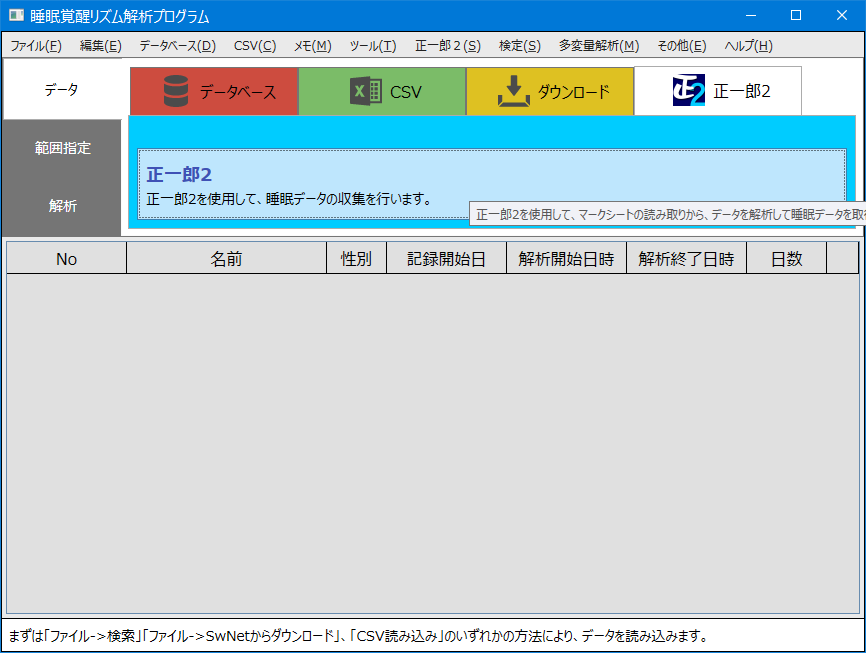The image size is (866, 653).
Task: Open the 正一郎2(S) menu
Action: [x=448, y=46]
